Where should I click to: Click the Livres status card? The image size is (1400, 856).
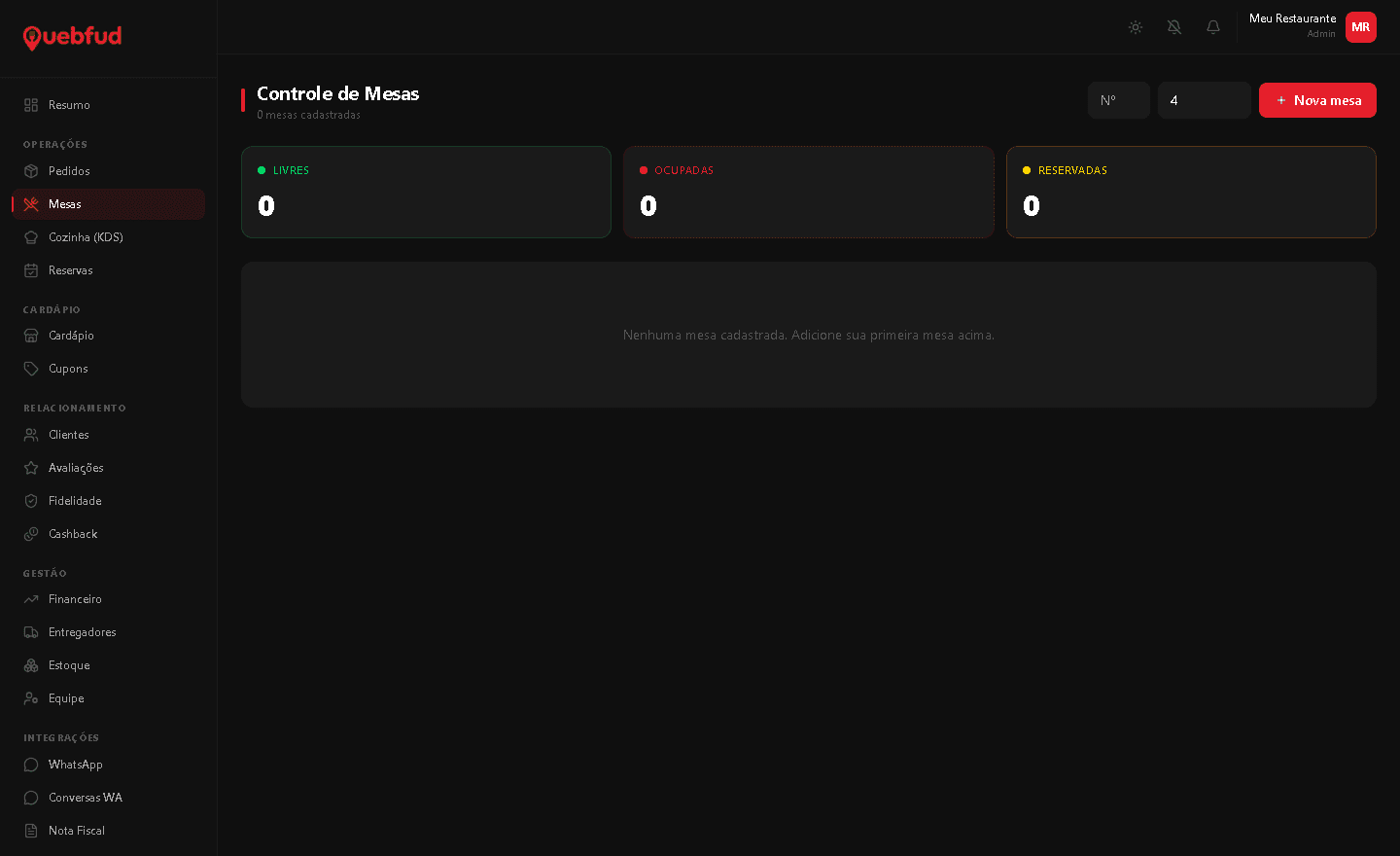[426, 192]
